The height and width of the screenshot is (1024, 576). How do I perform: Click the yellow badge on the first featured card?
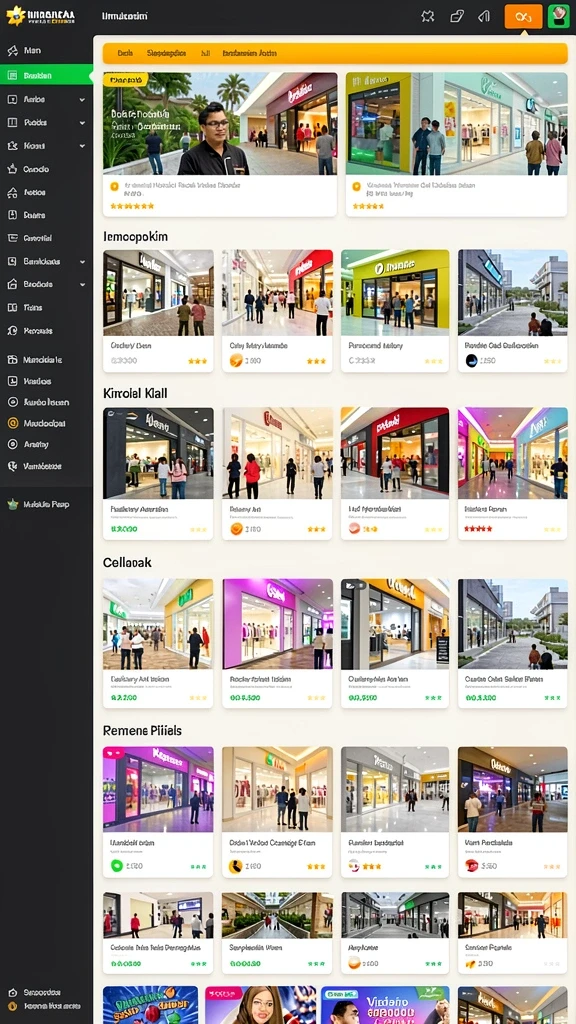click(126, 80)
